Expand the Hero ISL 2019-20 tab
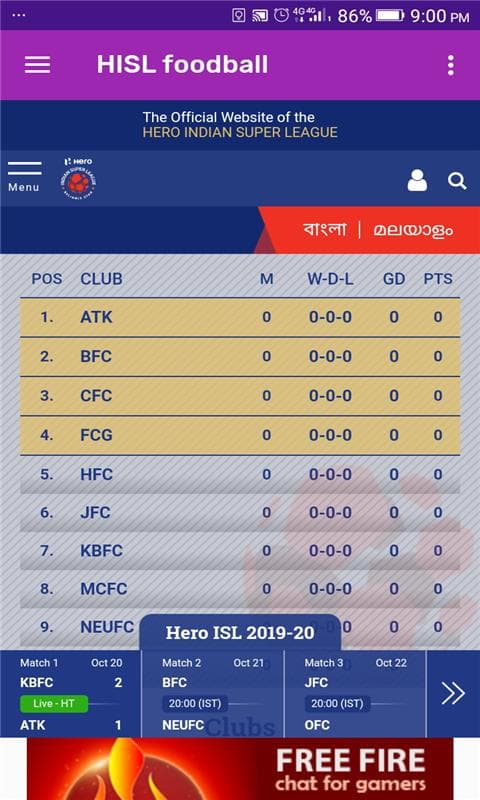 coord(240,633)
